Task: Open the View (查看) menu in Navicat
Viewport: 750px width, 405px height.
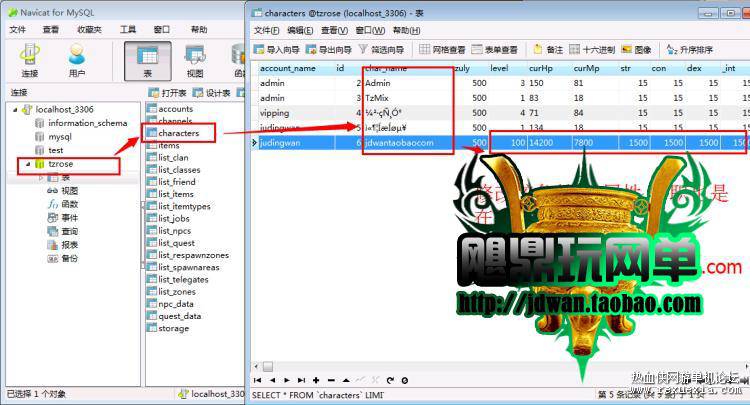Action: pyautogui.click(x=51, y=29)
